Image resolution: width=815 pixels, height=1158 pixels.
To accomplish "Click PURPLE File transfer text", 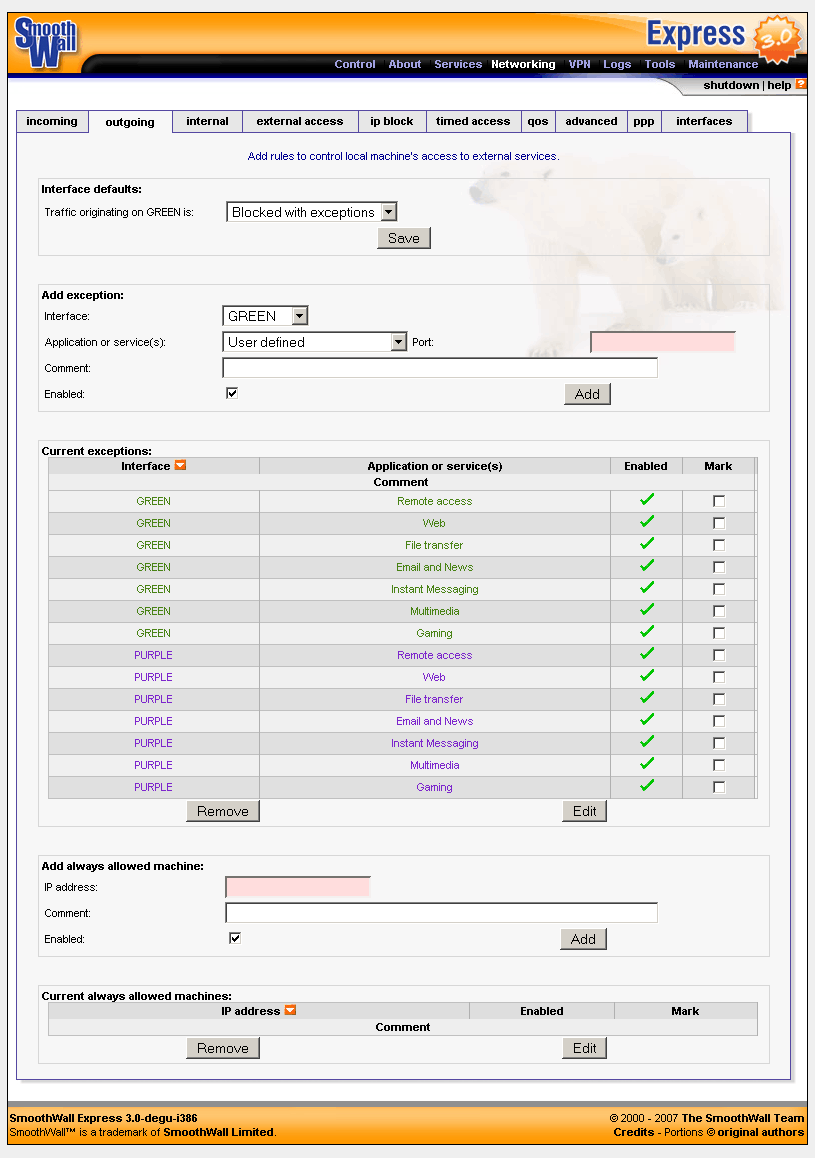I will tap(434, 699).
